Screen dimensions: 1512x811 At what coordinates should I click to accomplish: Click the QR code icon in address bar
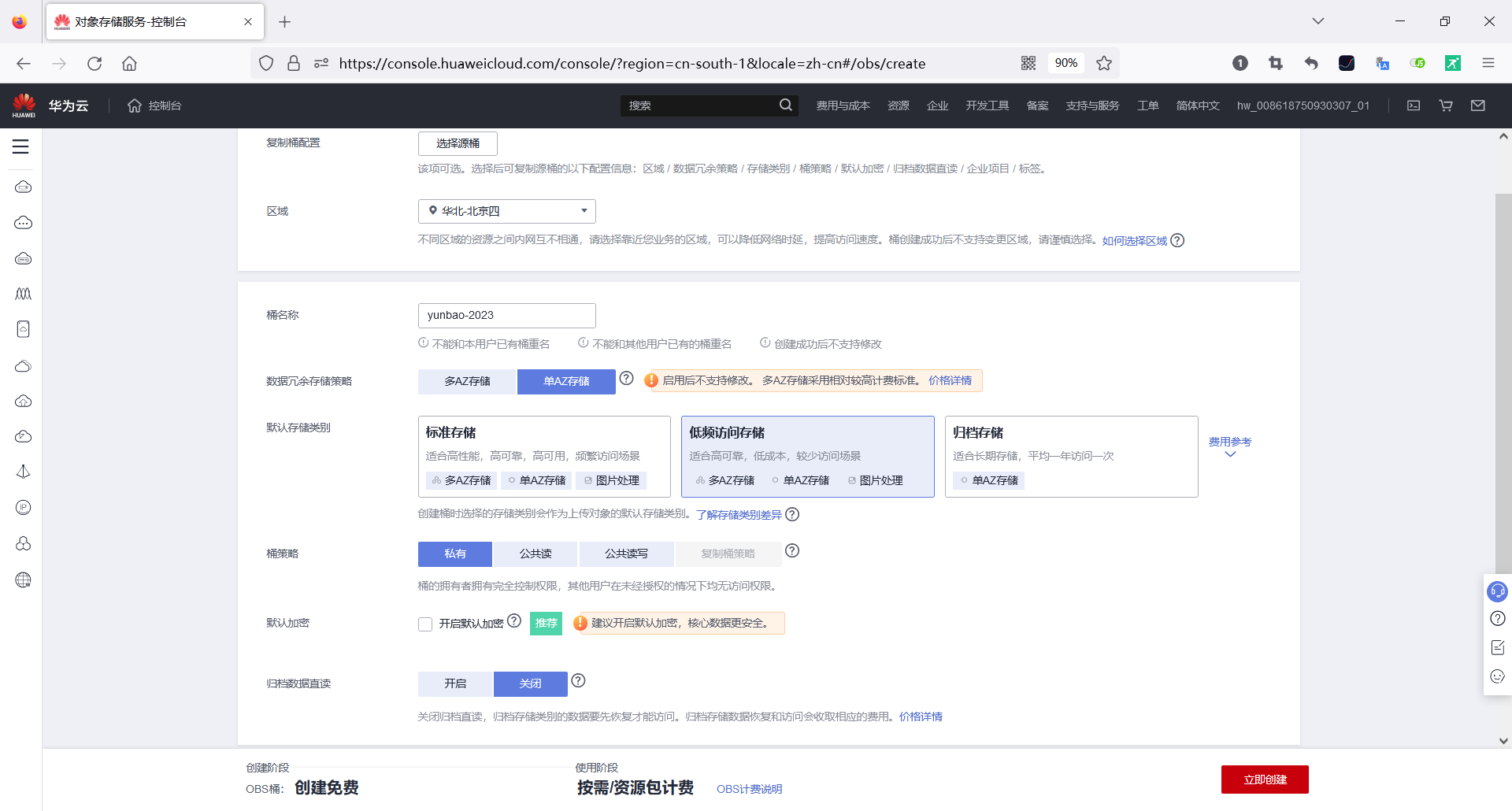(1028, 63)
